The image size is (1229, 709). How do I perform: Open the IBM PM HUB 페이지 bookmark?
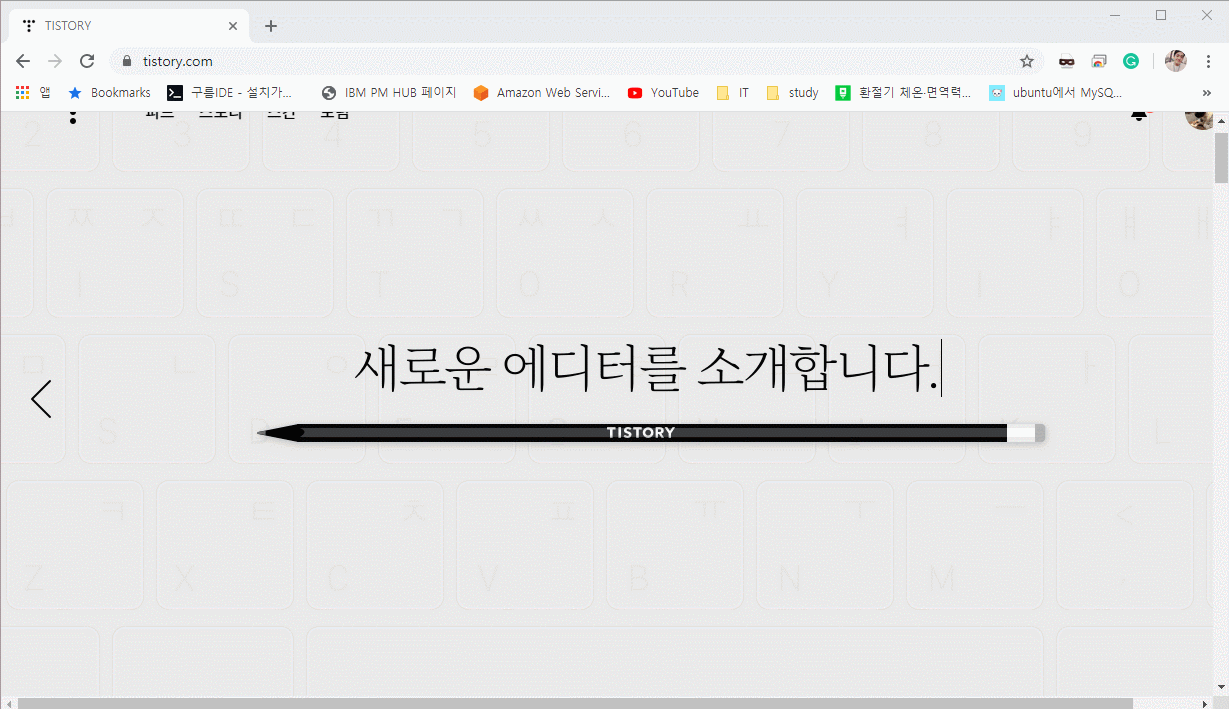(389, 92)
